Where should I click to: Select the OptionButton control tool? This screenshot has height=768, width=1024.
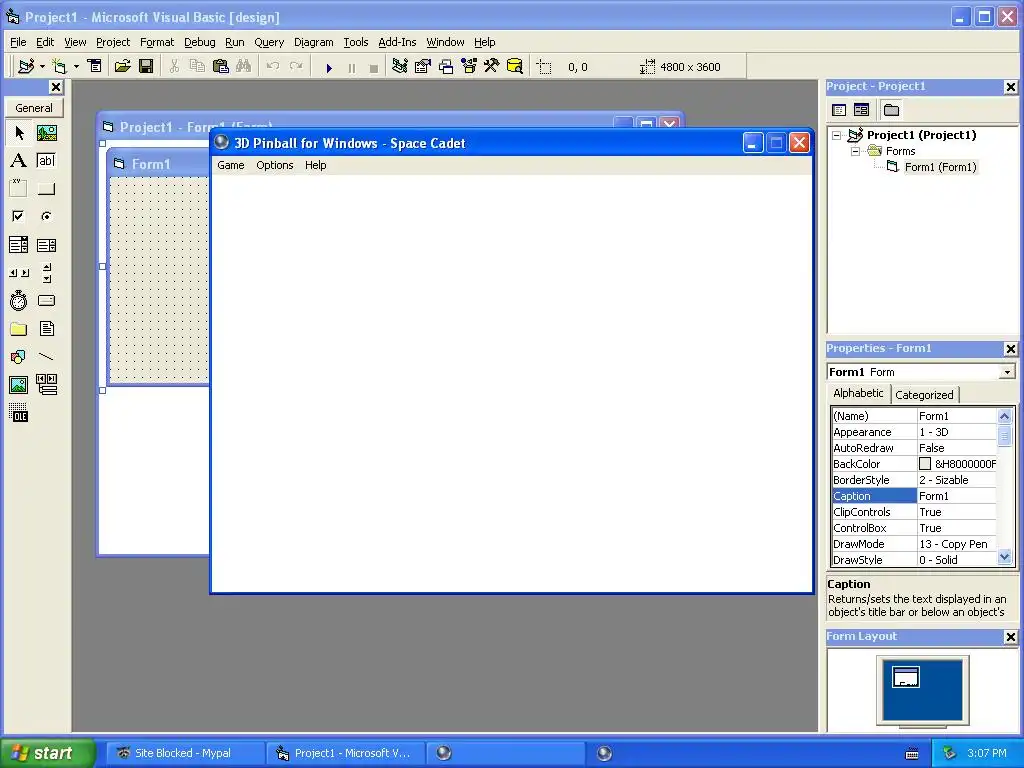click(x=46, y=216)
